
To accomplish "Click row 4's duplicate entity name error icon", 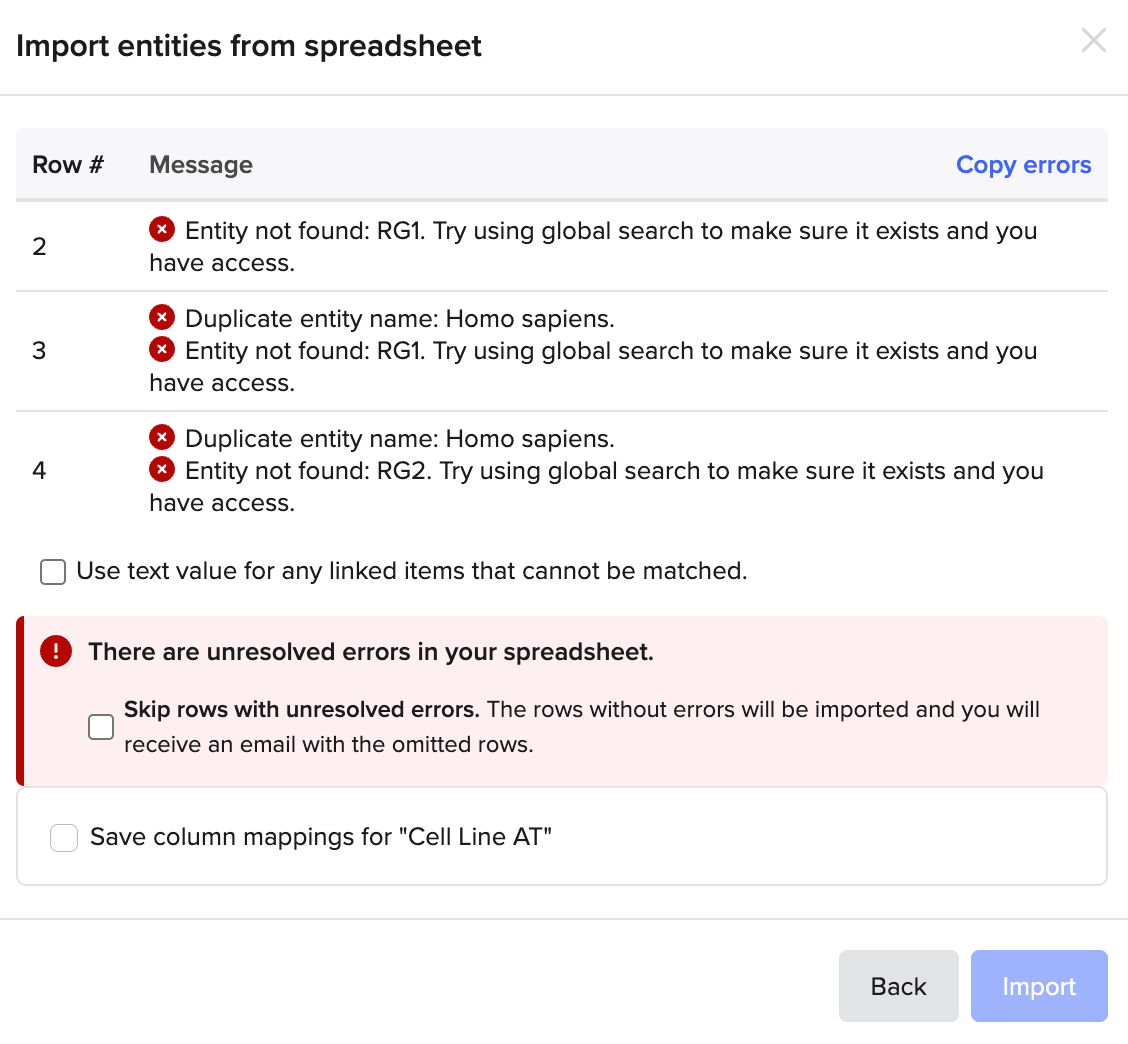I will click(161, 438).
